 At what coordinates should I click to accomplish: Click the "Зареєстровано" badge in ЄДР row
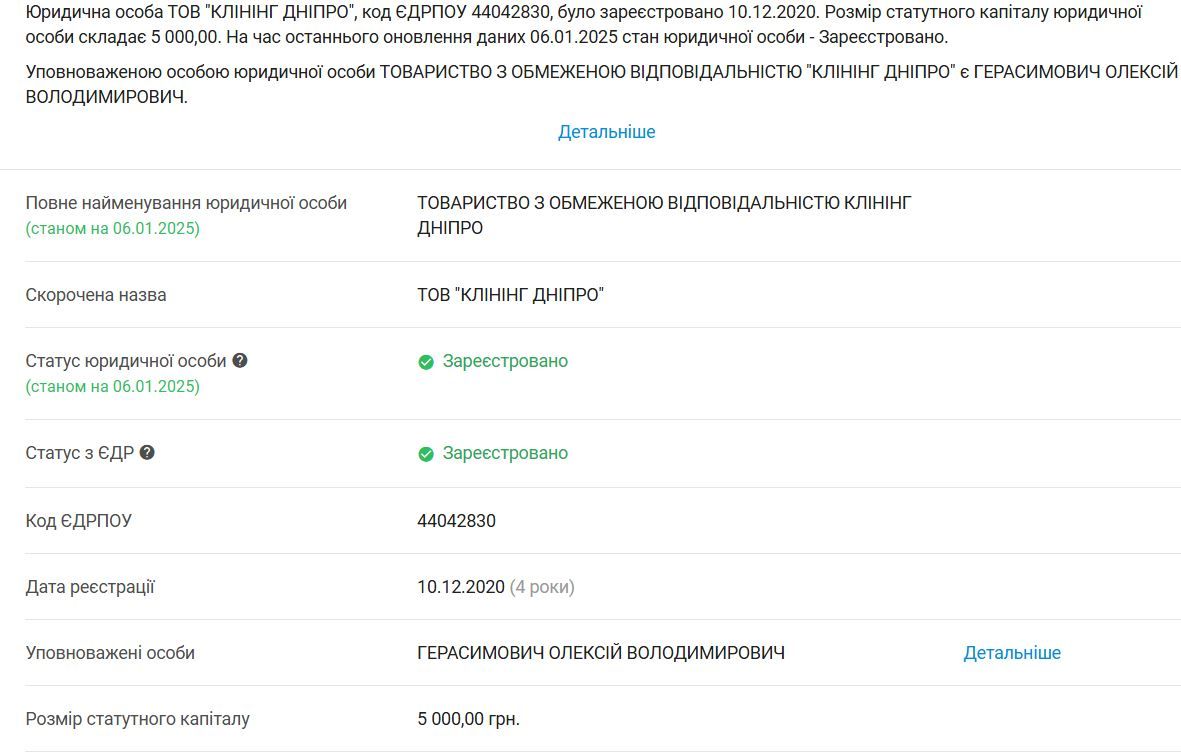(505, 453)
